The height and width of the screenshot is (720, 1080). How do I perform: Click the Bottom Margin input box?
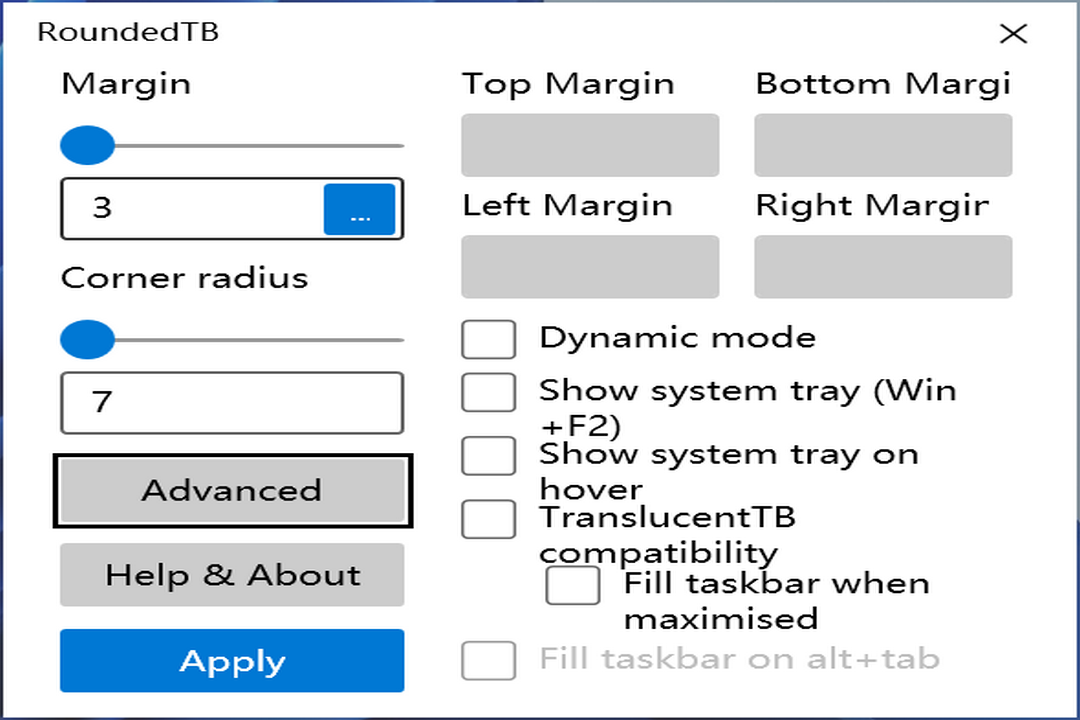tap(882, 145)
